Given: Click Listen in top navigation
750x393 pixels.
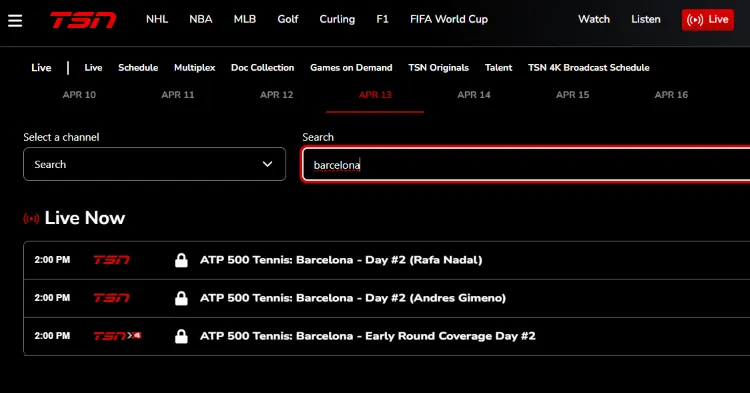Looking at the screenshot, I should (646, 19).
